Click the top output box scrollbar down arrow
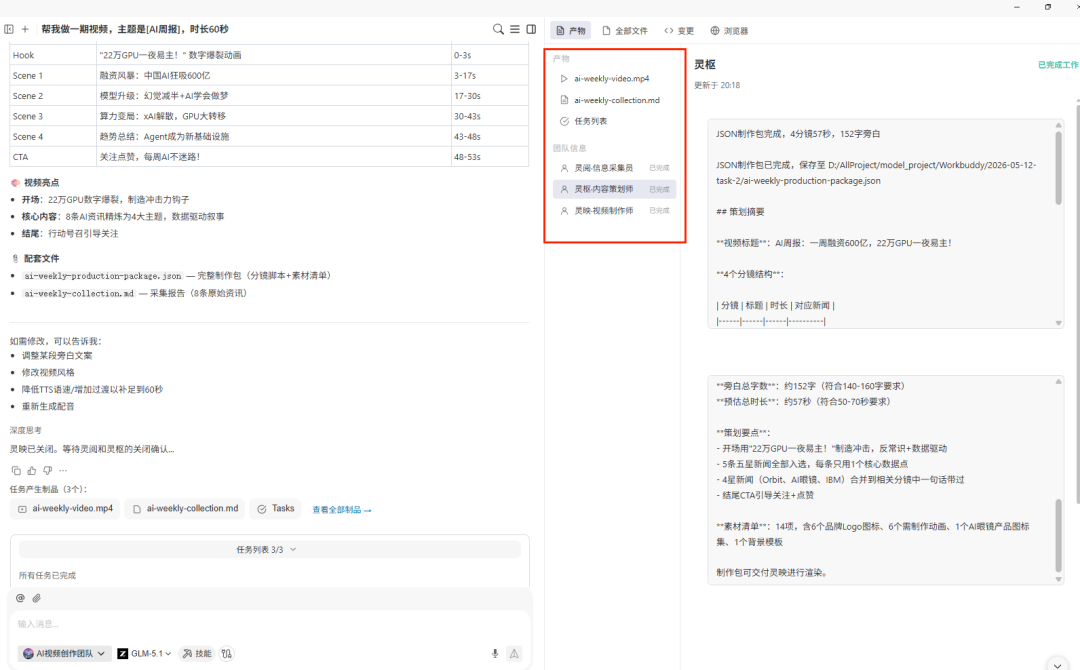Image resolution: width=1080 pixels, height=670 pixels. click(1059, 323)
